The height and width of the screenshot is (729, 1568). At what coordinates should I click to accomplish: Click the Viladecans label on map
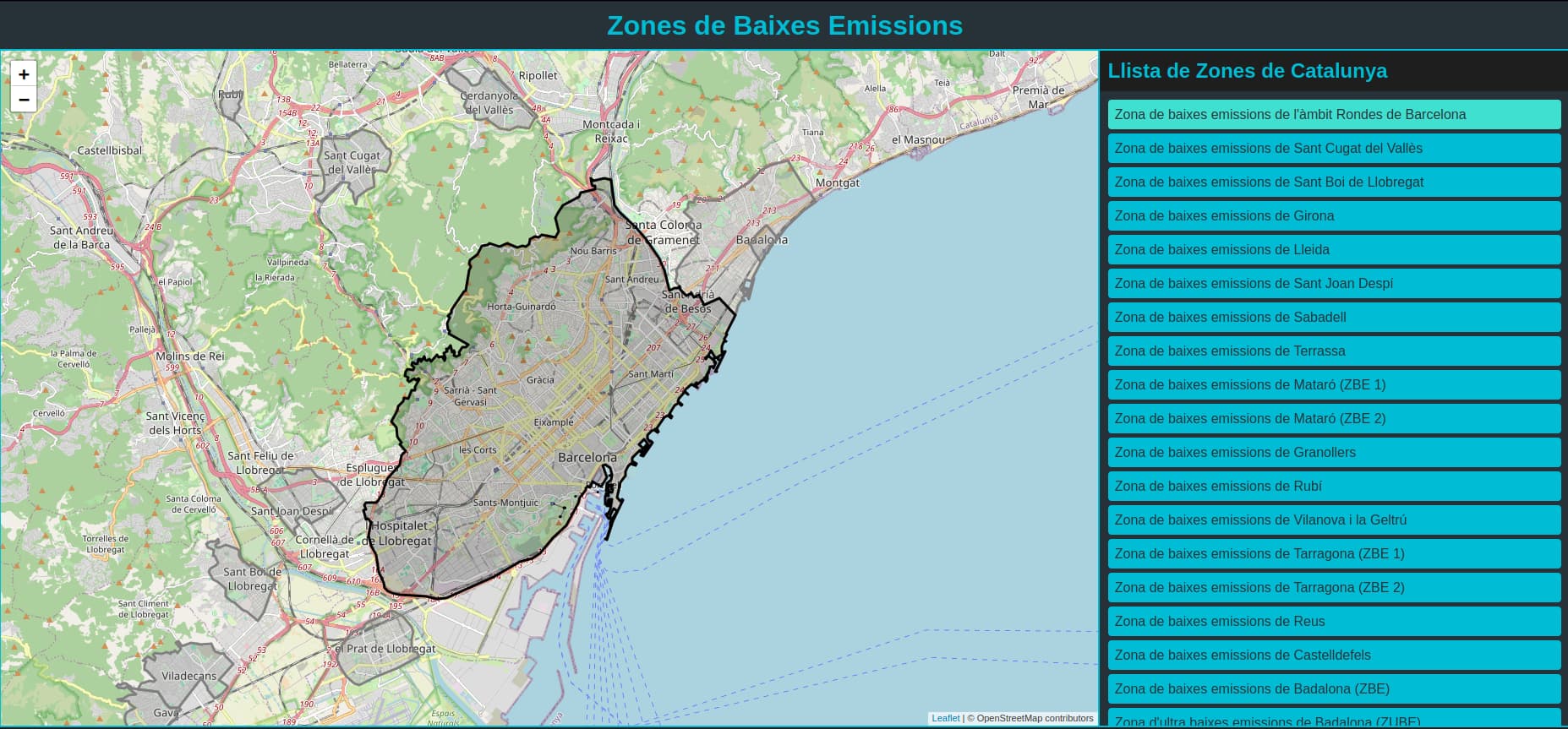(x=188, y=676)
